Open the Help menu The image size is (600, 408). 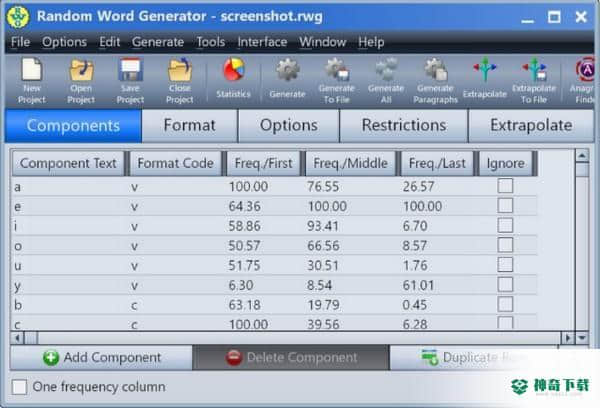[x=371, y=42]
